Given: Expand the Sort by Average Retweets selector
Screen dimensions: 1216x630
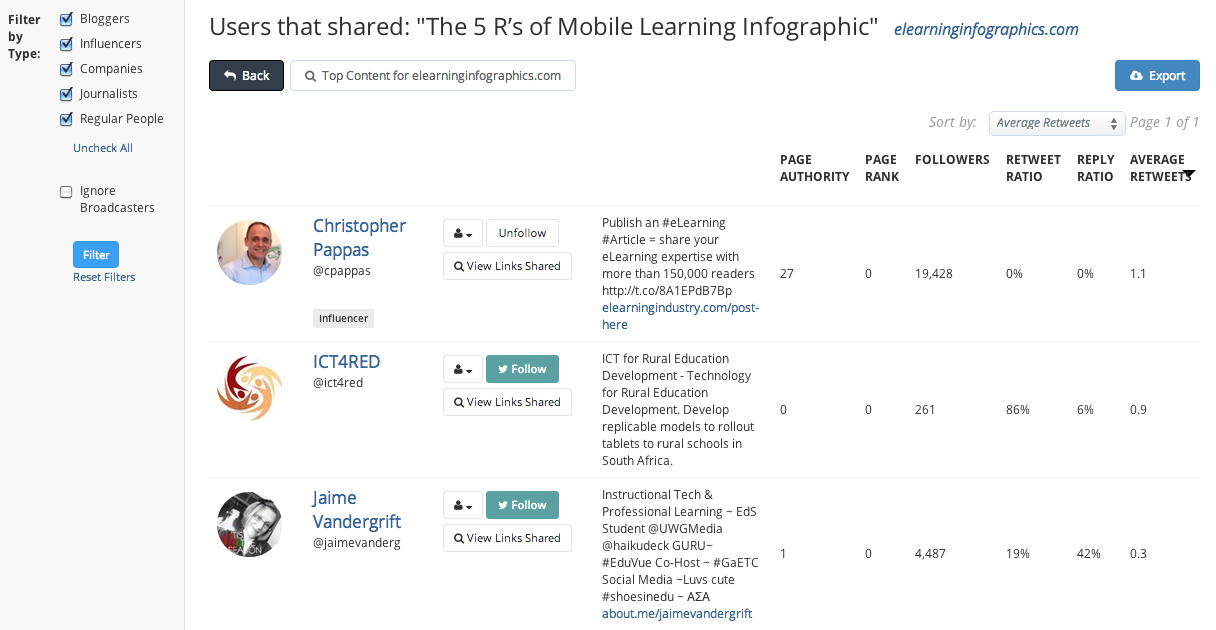Looking at the screenshot, I should tap(1057, 123).
